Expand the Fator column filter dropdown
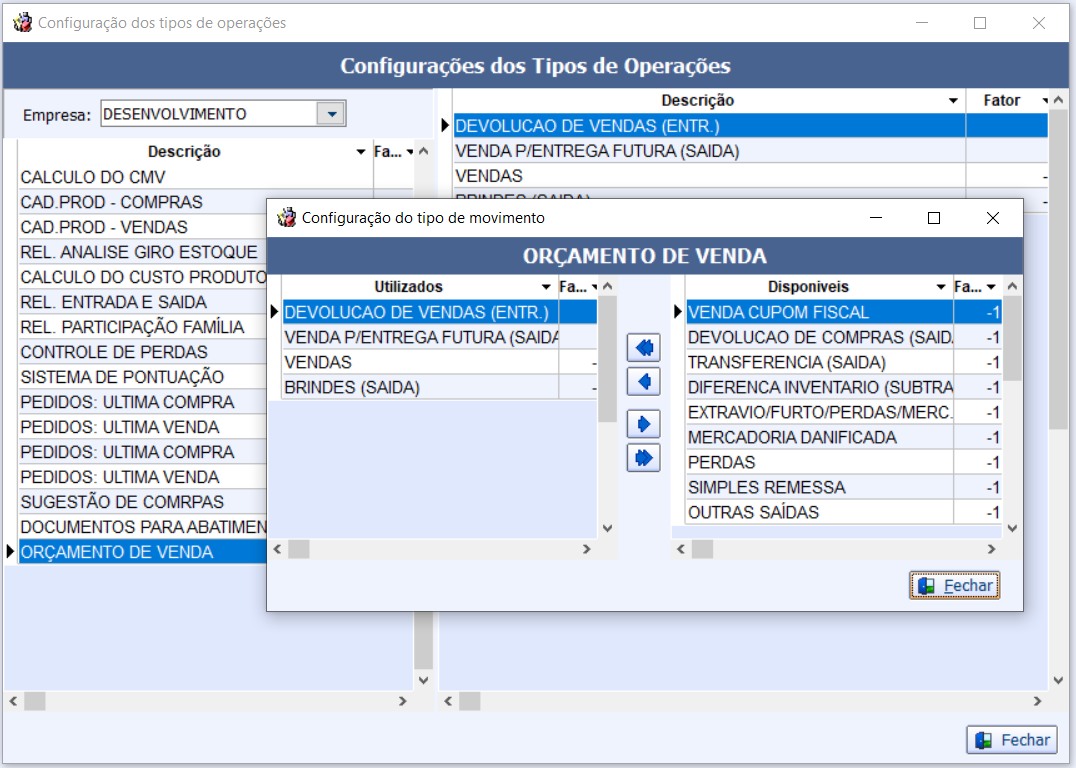 click(x=1044, y=101)
